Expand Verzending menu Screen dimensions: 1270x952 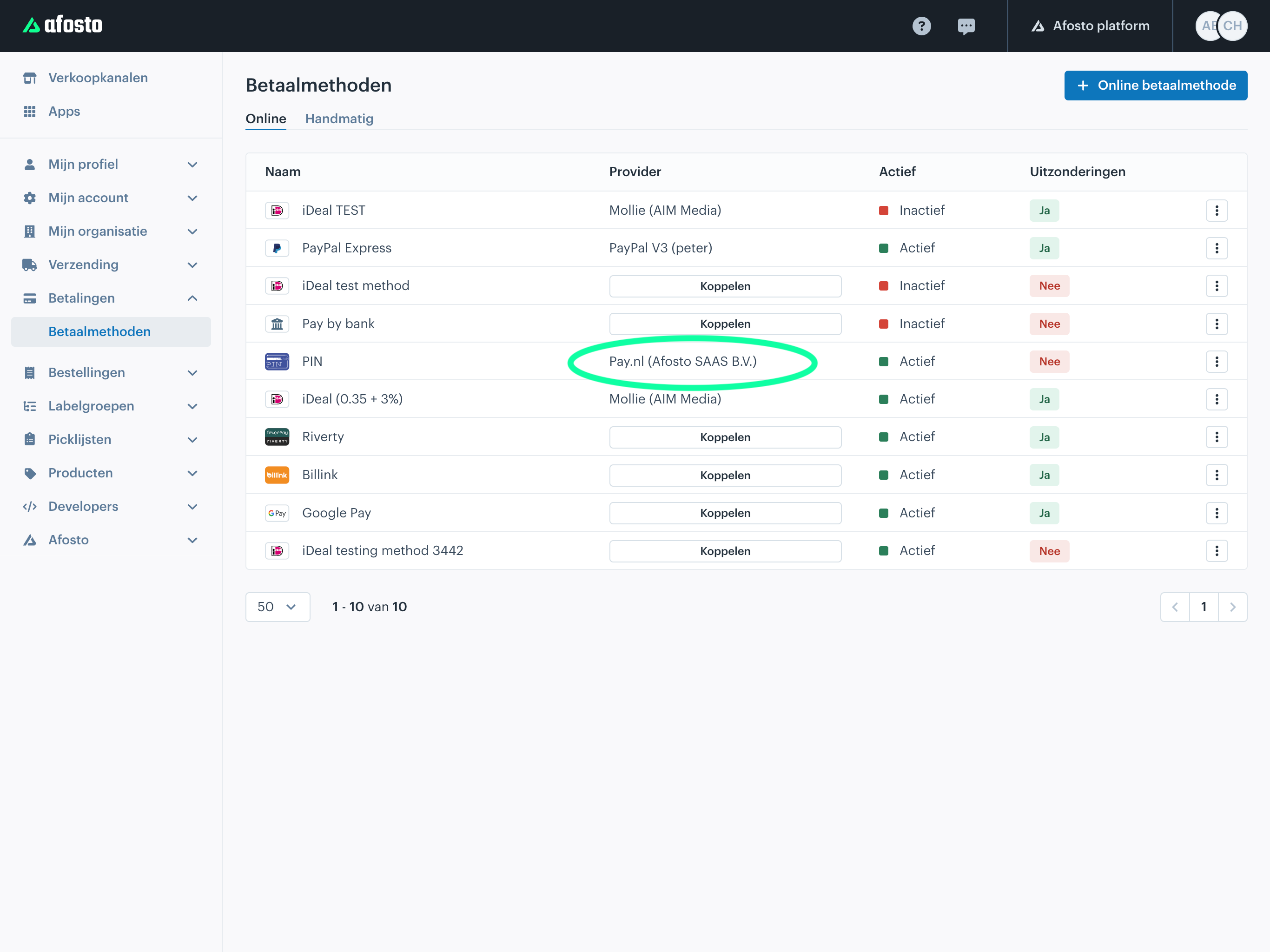coord(111,264)
